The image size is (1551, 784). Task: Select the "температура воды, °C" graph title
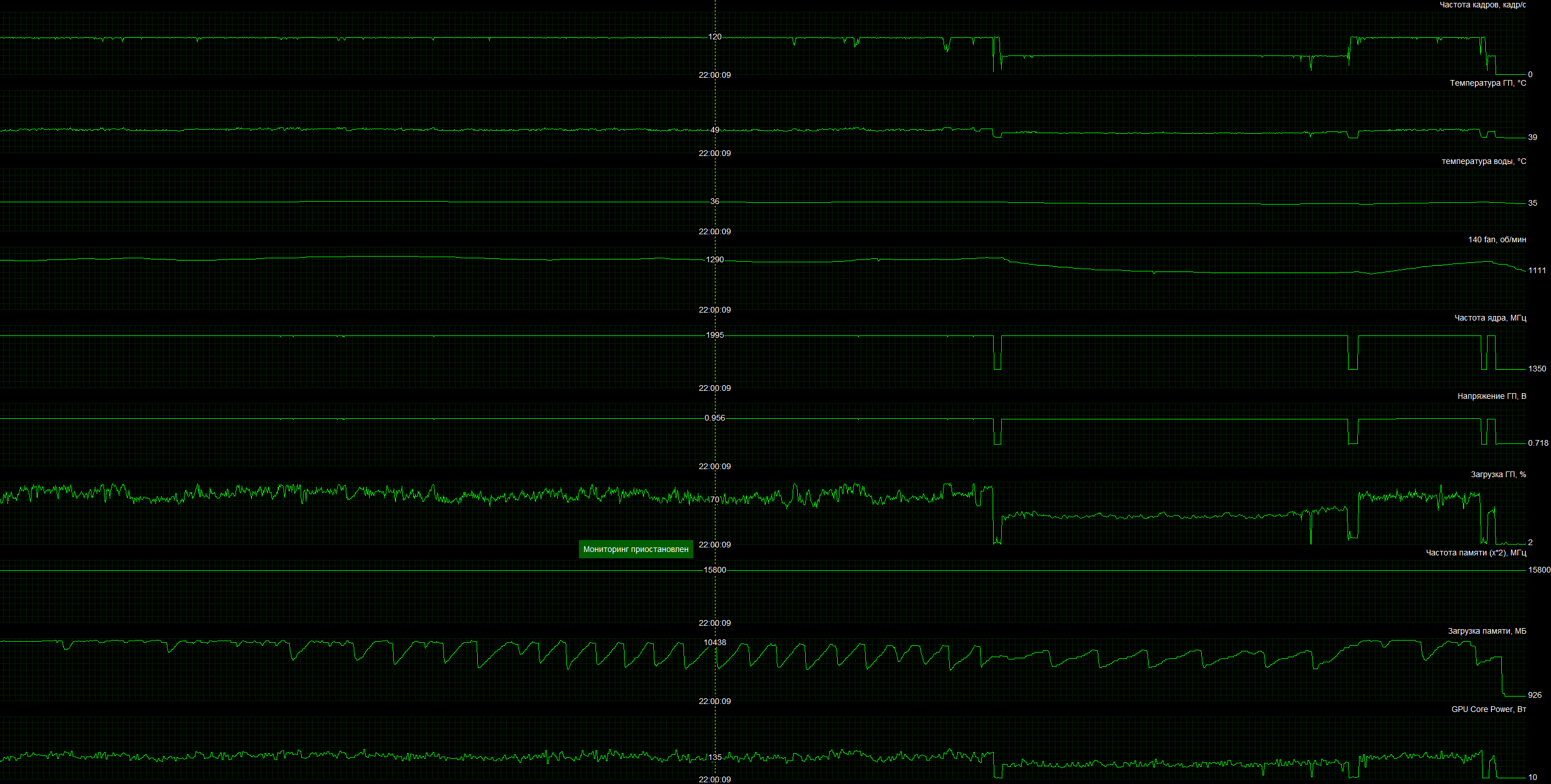click(1483, 161)
